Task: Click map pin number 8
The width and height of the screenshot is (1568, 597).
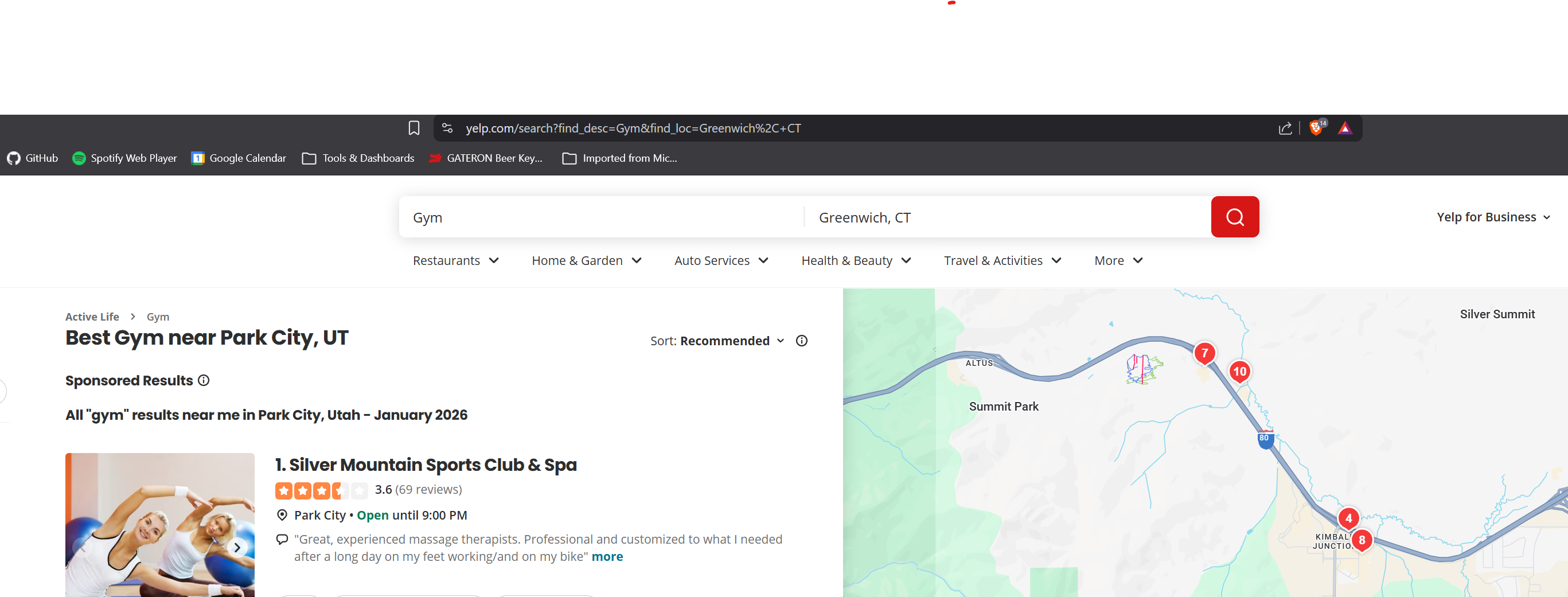Action: pos(1362,540)
